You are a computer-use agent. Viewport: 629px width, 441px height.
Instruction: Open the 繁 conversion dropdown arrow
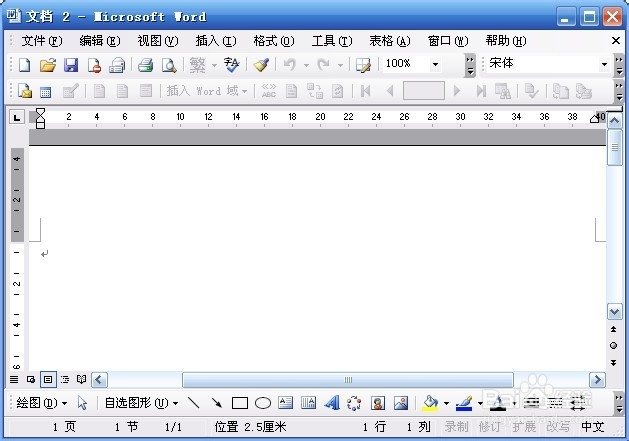pyautogui.click(x=215, y=65)
